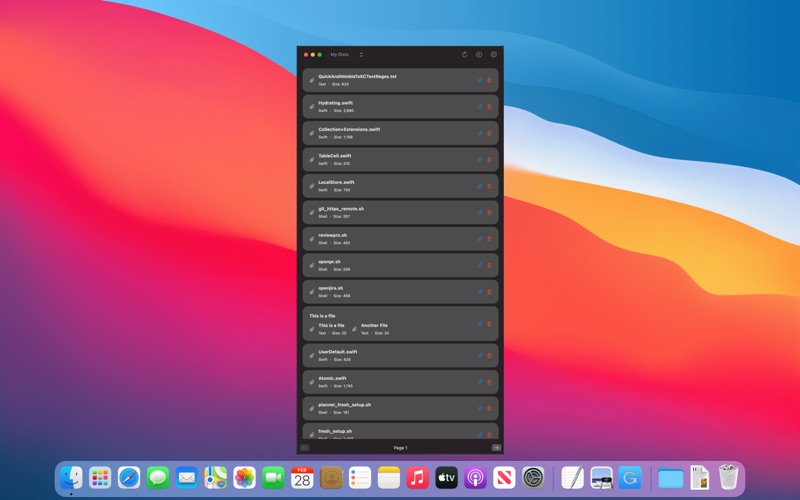800x500 pixels.
Task: Click blue link icon for UserDefault.swift
Action: point(480,356)
